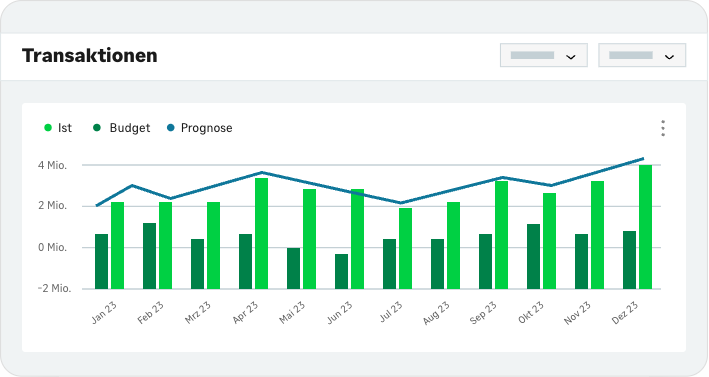Click the Mrz 23 axis label
Screen dimensions: 709x377
coord(198,312)
